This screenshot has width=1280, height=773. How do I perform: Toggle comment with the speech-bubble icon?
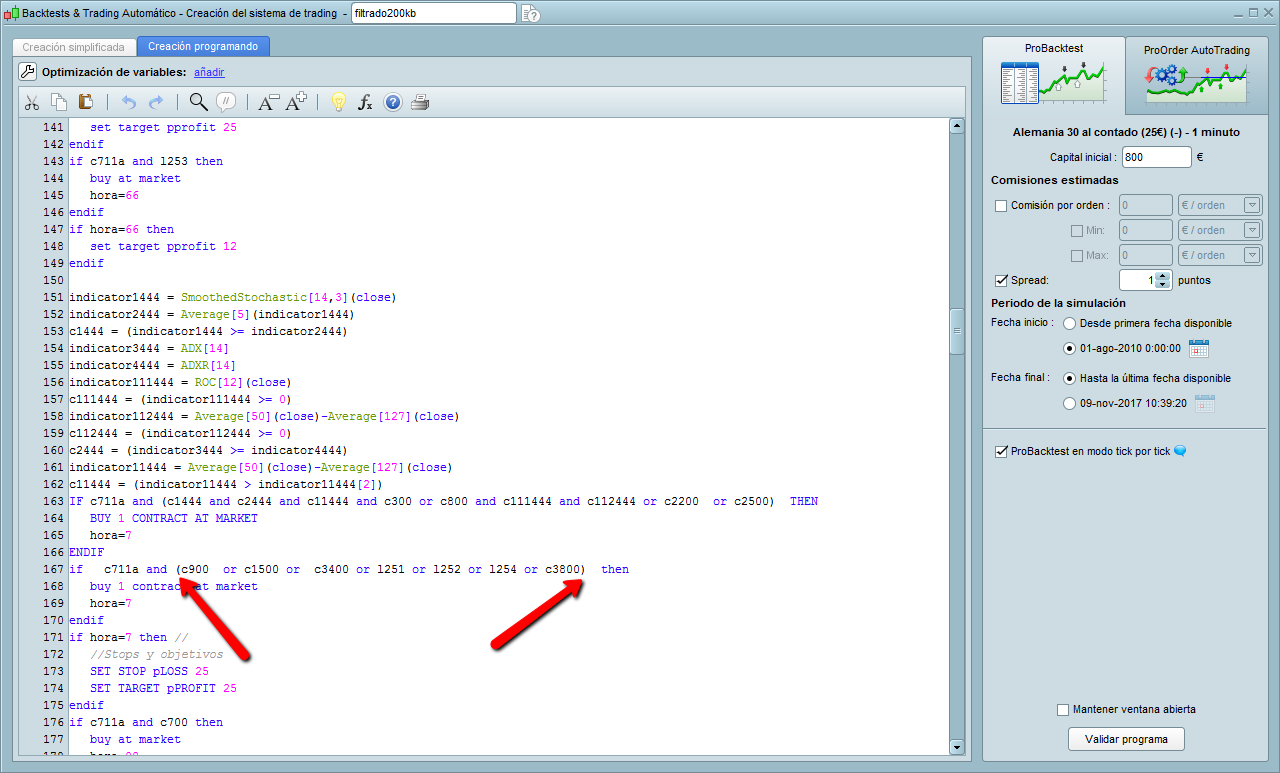coord(226,102)
